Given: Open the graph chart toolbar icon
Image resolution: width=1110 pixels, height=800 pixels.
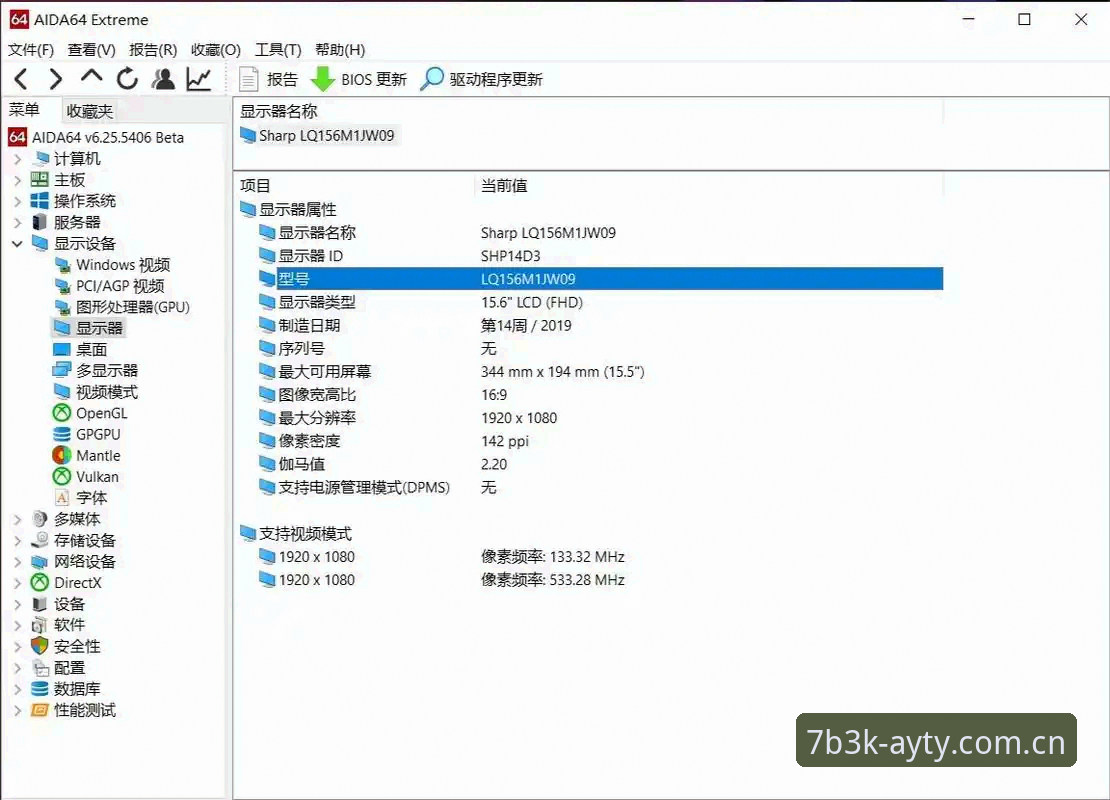Looking at the screenshot, I should point(199,79).
